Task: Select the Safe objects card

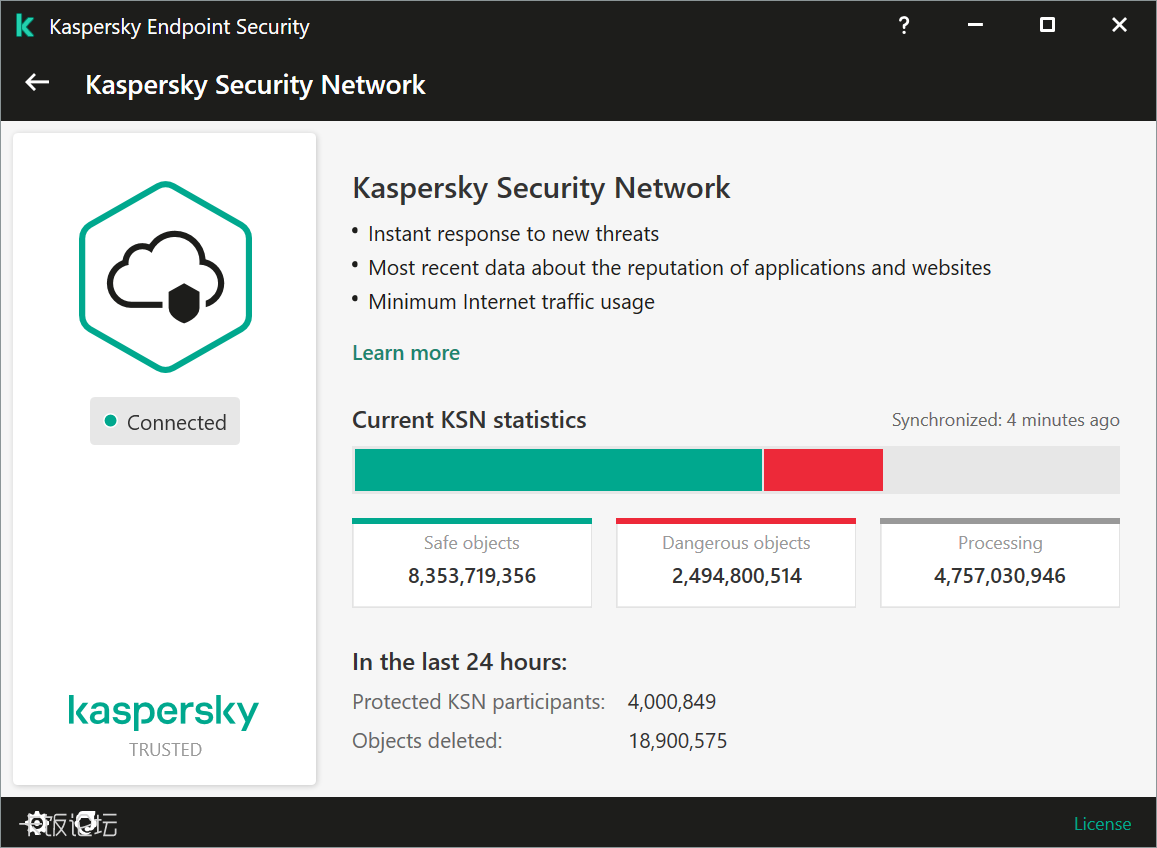Action: pos(472,563)
